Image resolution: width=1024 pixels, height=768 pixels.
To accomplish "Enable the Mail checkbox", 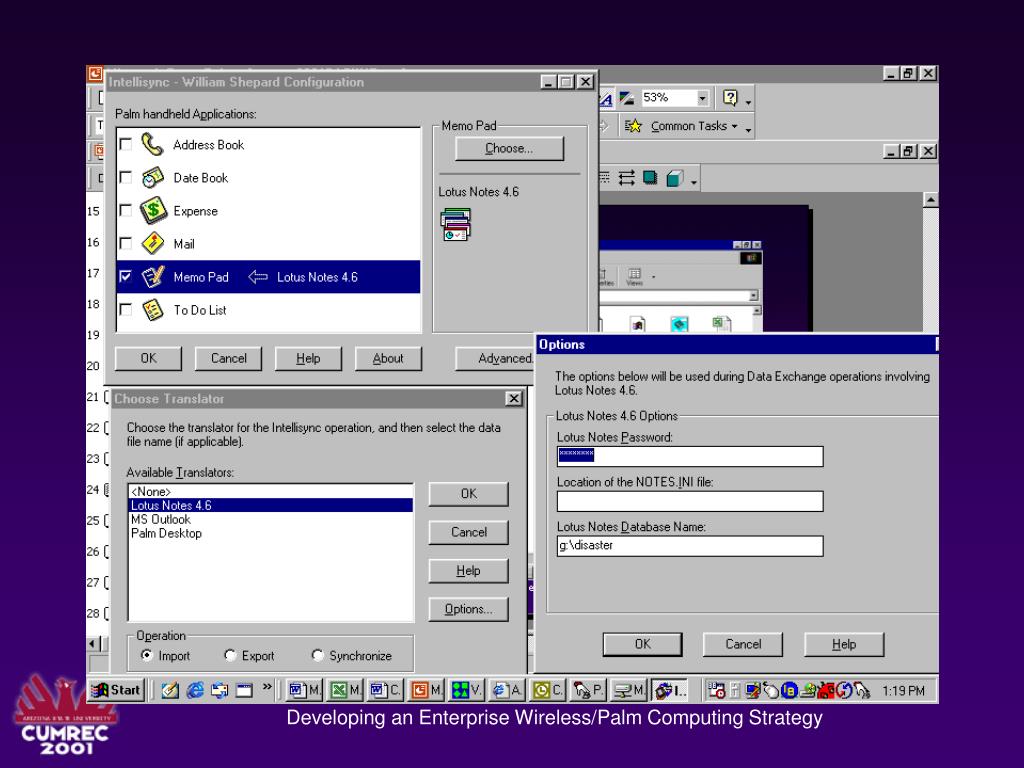I will pos(126,244).
